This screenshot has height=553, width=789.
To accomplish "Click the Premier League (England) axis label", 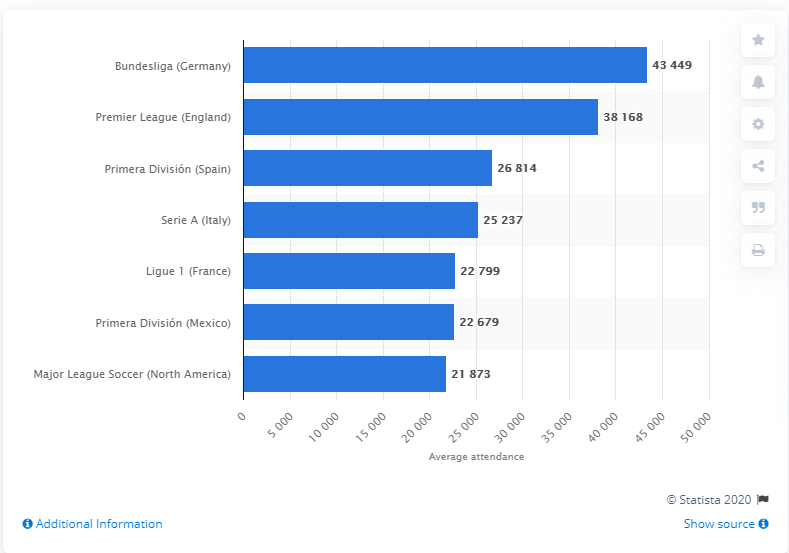I will coord(163,117).
